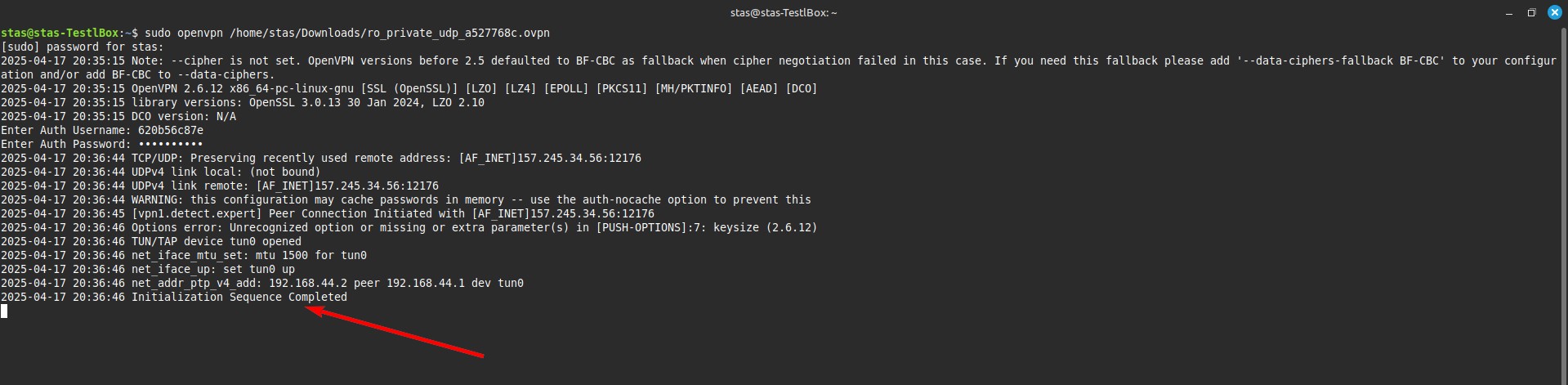Click 'TUN/TAP device tun0 opened' line
This screenshot has width=1568, height=385.
tap(217, 241)
